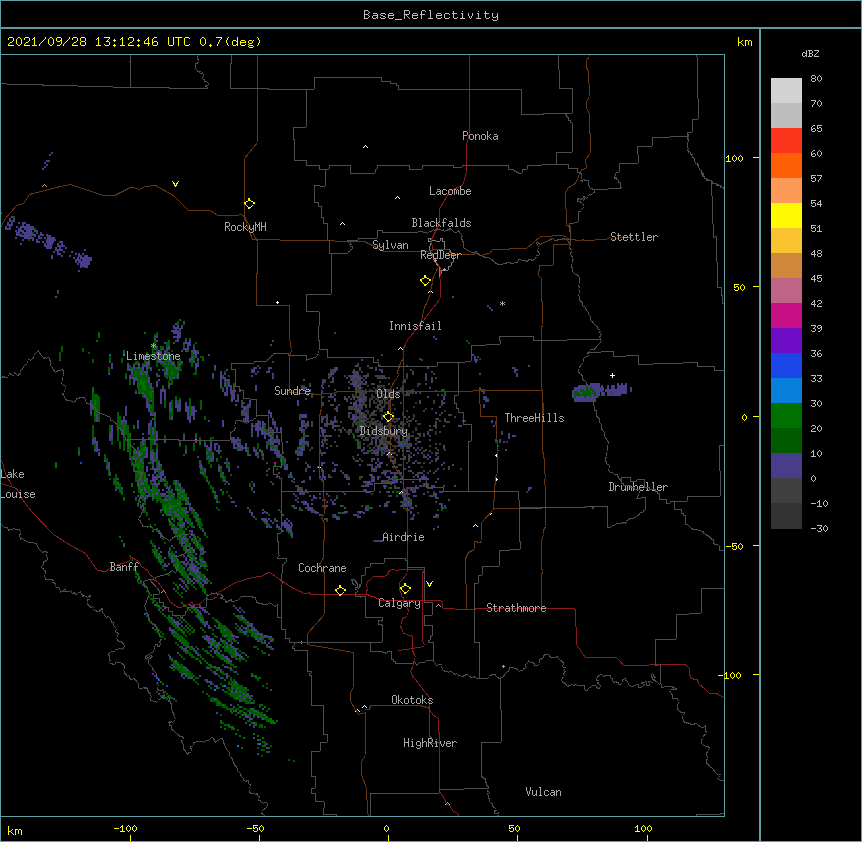Click the yellow diamond marker beside RockyMH
The height and width of the screenshot is (842, 862).
[250, 203]
